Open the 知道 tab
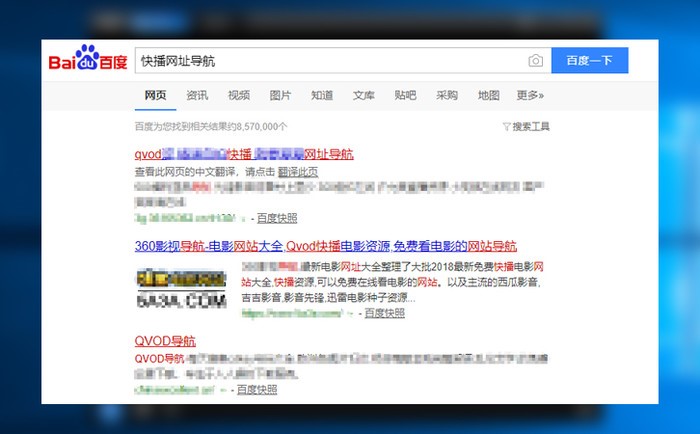 [x=322, y=95]
